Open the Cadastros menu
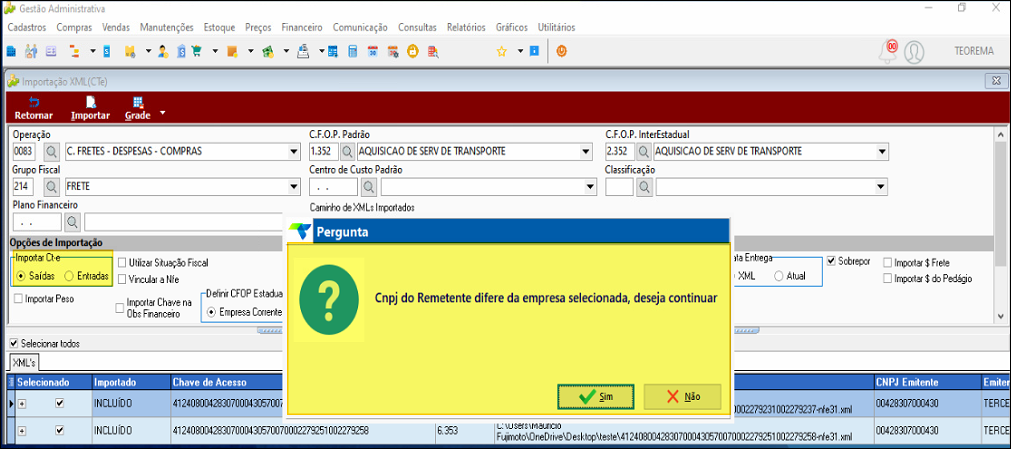The image size is (1011, 449). pyautogui.click(x=26, y=28)
